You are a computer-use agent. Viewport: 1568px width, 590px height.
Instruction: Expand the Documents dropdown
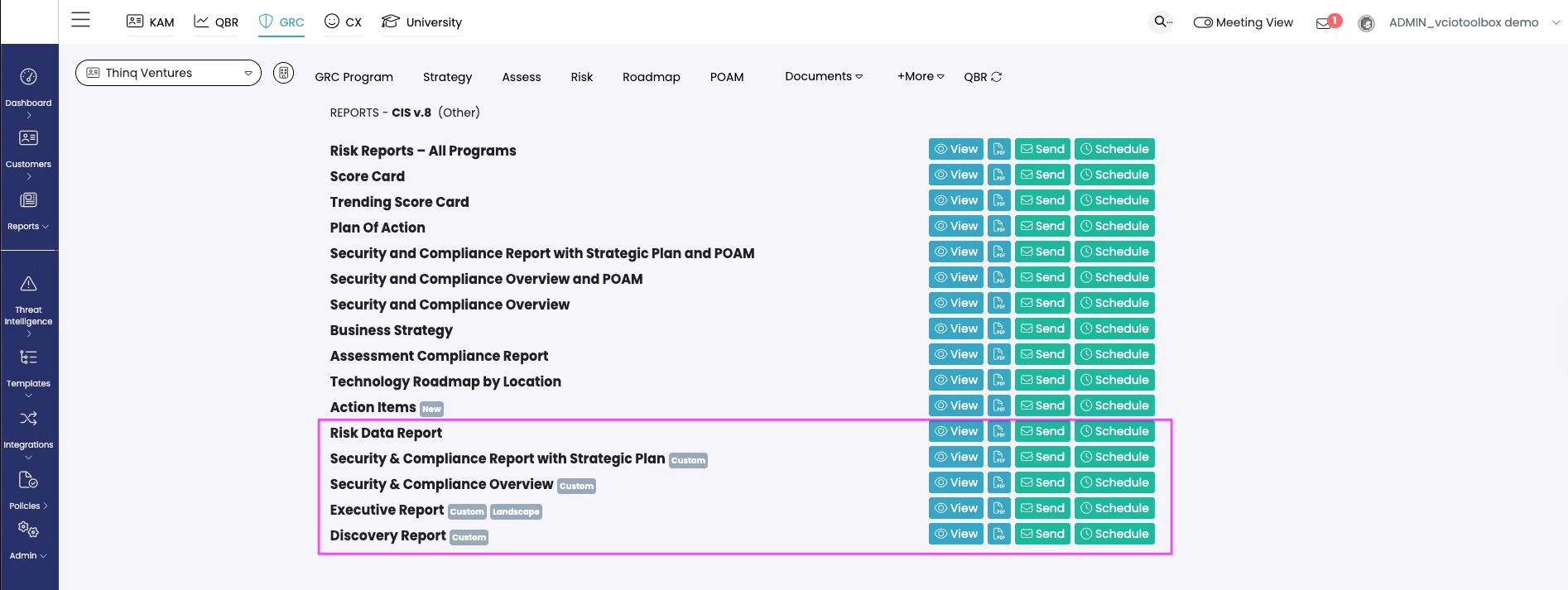click(x=824, y=76)
